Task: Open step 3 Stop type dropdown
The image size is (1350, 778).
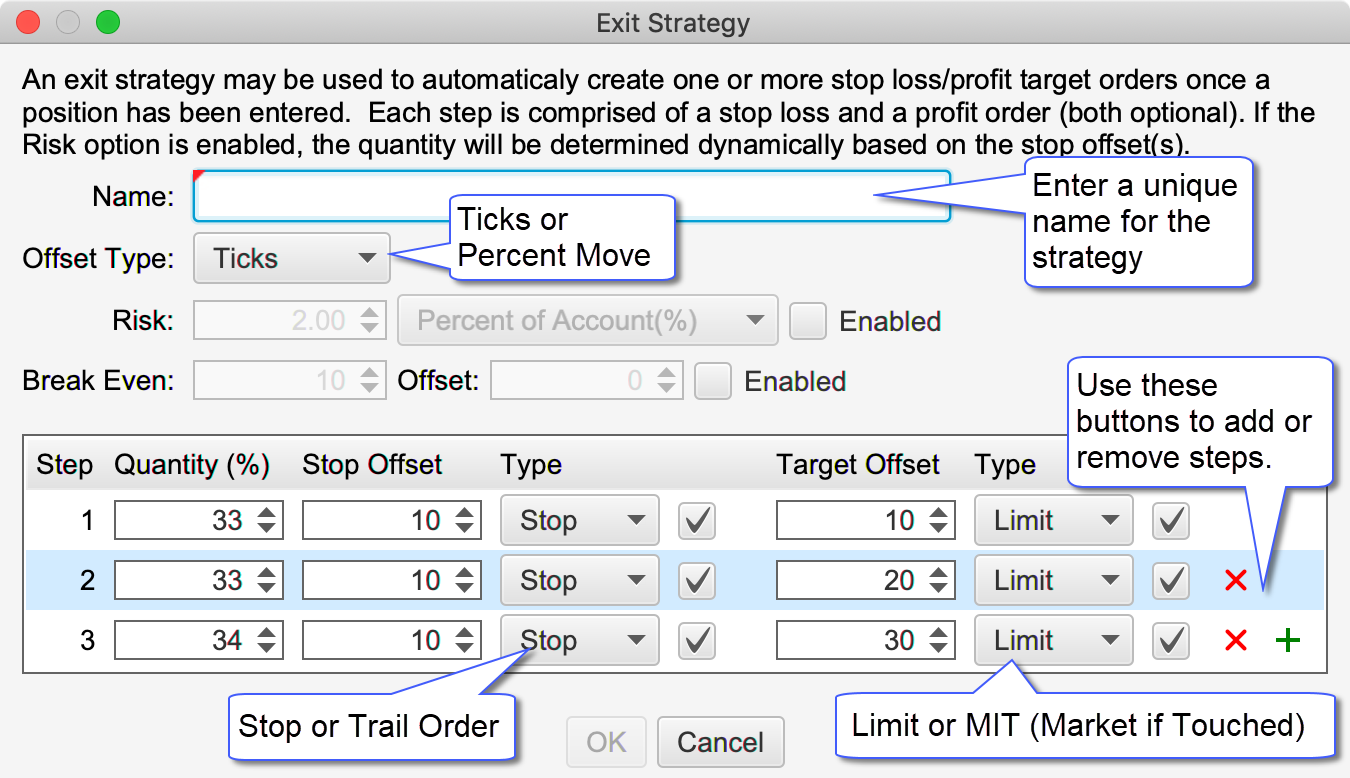Action: click(x=579, y=640)
